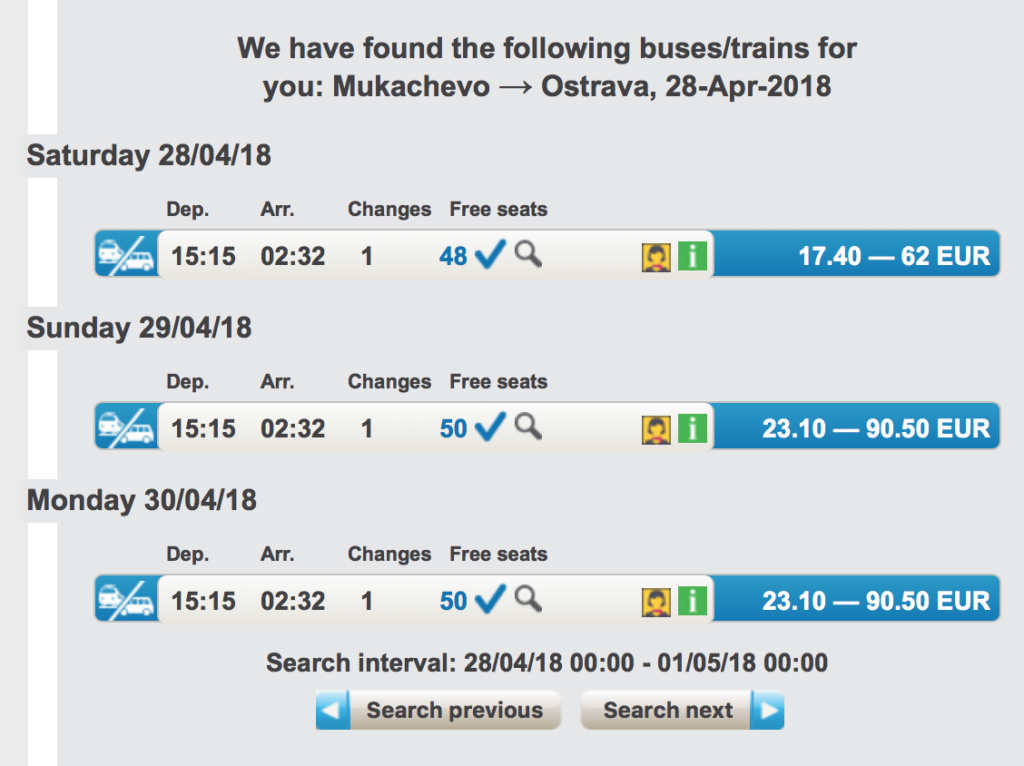Click the green info icon for Saturday
This screenshot has width=1024, height=766.
coord(692,257)
